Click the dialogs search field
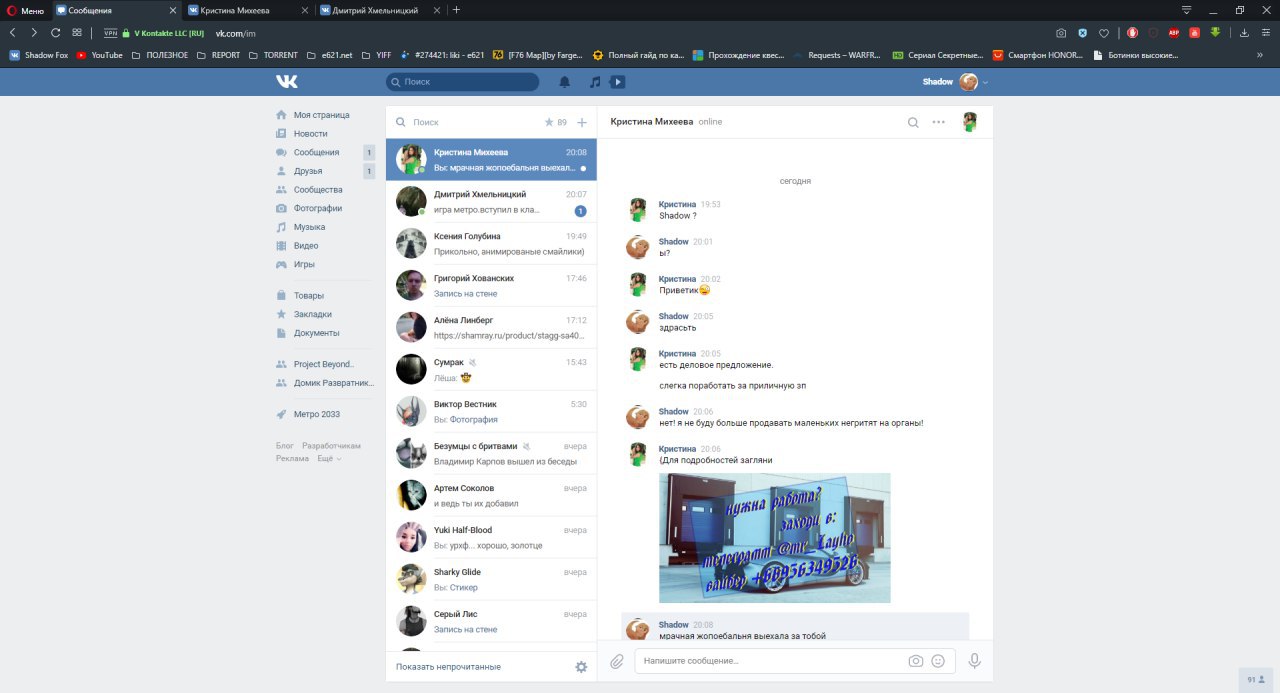This screenshot has height=693, width=1280. tap(468, 122)
